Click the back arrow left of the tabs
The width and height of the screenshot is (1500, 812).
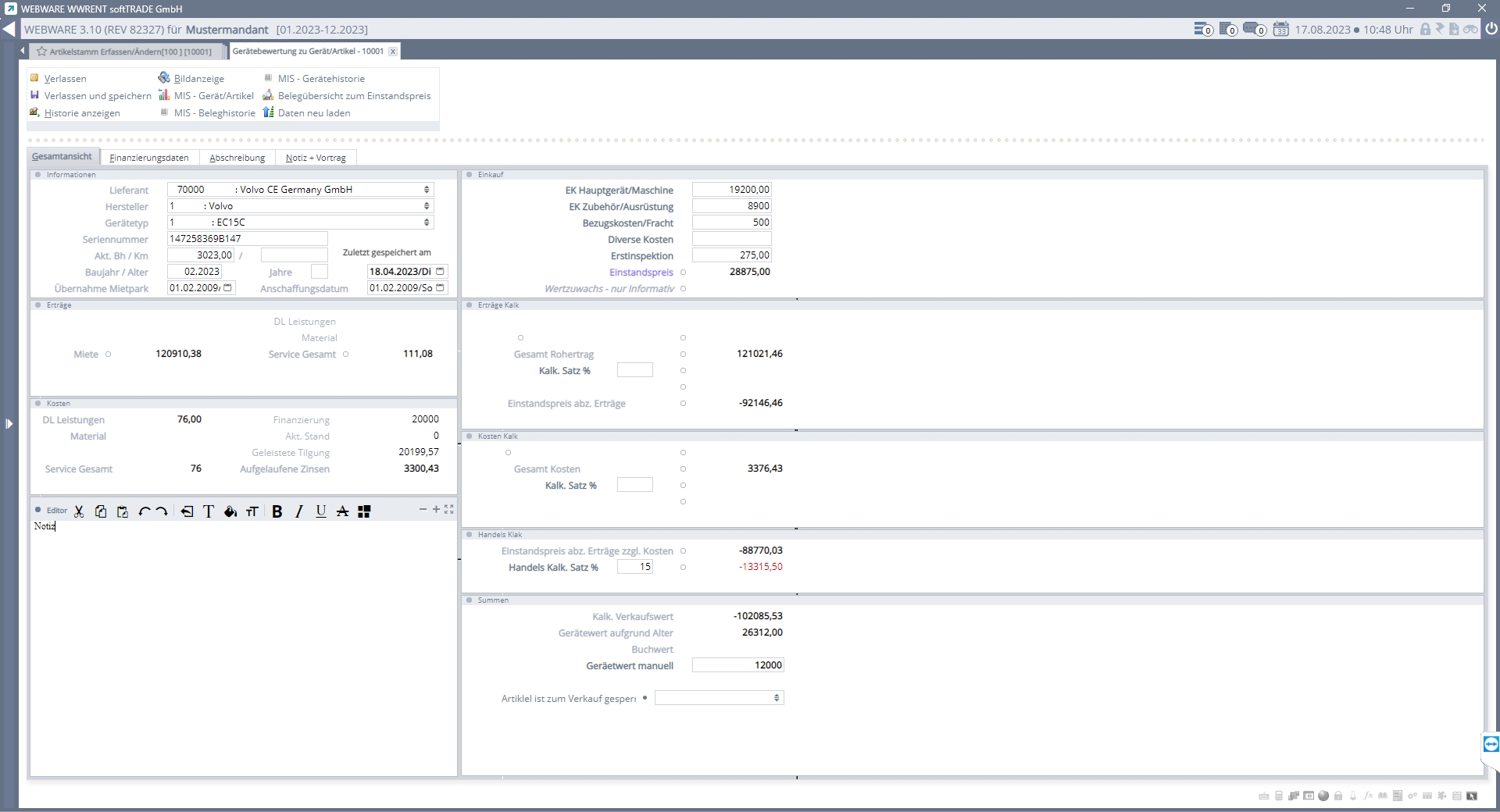[x=23, y=51]
